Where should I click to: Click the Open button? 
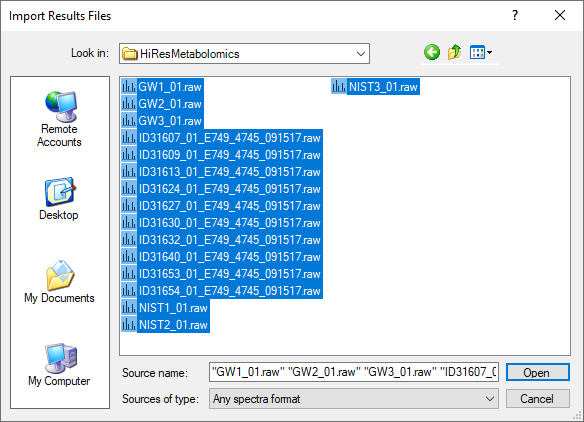(x=537, y=372)
